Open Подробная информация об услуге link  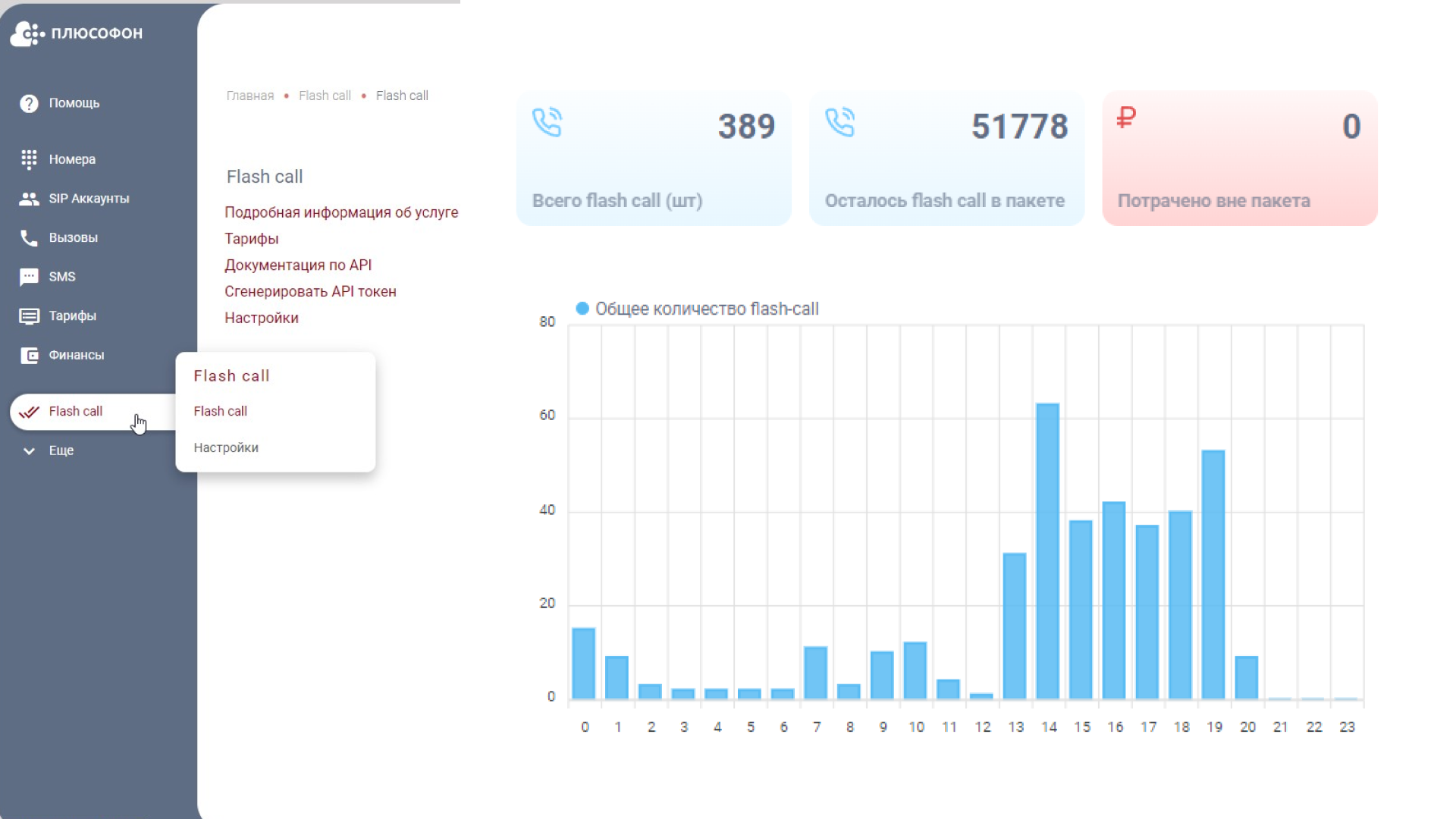pos(341,212)
